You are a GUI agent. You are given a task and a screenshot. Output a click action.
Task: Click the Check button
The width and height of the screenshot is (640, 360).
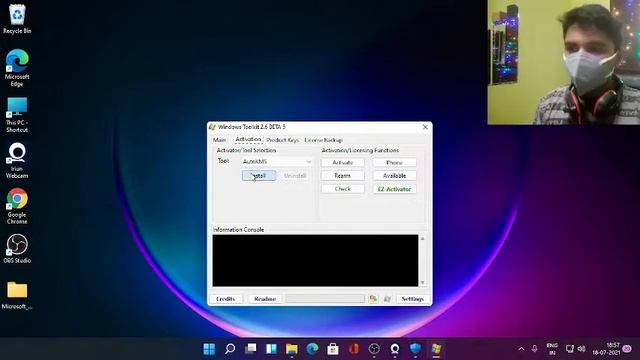tap(342, 189)
